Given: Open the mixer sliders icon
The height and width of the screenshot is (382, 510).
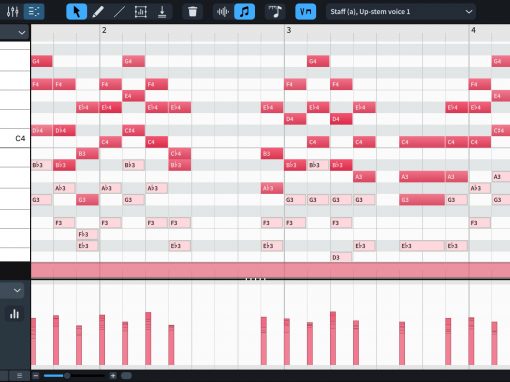Looking at the screenshot, I should (12, 12).
